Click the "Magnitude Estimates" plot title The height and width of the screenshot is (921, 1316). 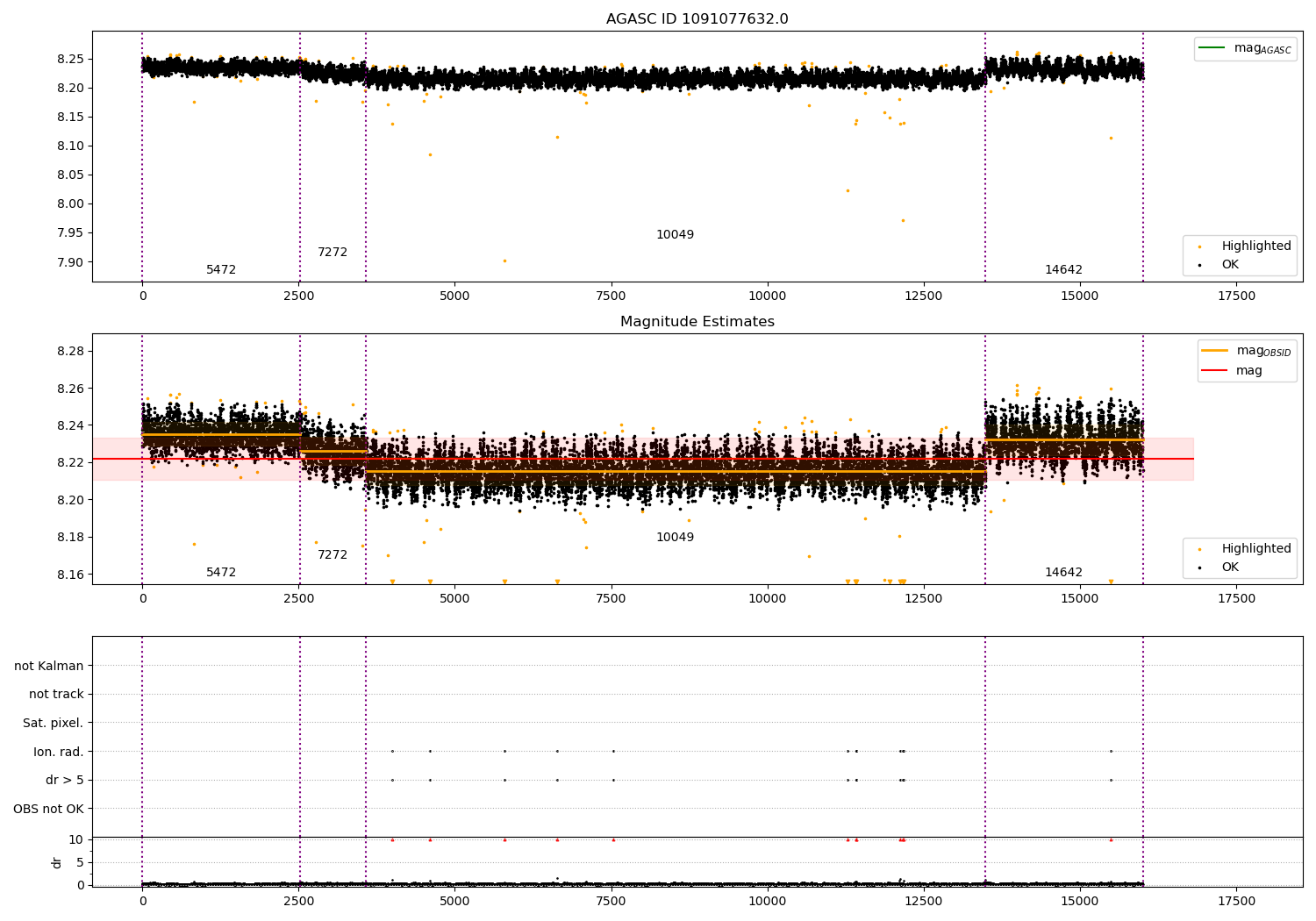pos(697,322)
